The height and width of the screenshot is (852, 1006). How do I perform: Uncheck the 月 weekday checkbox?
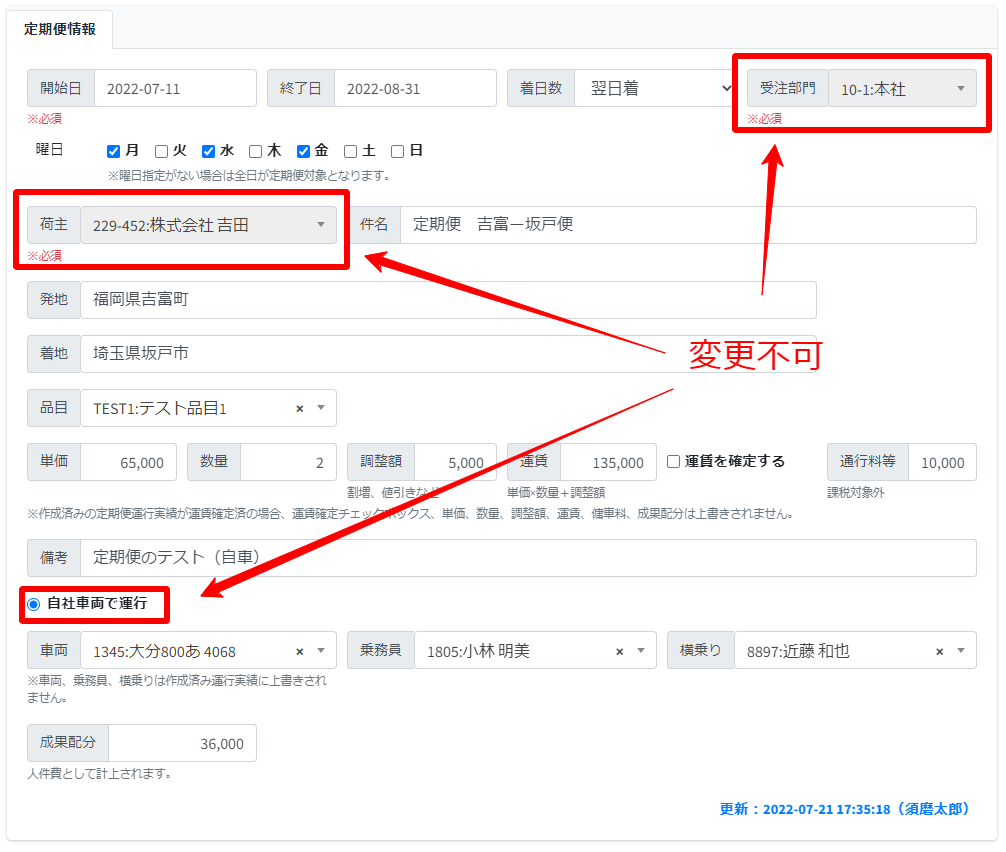(114, 151)
